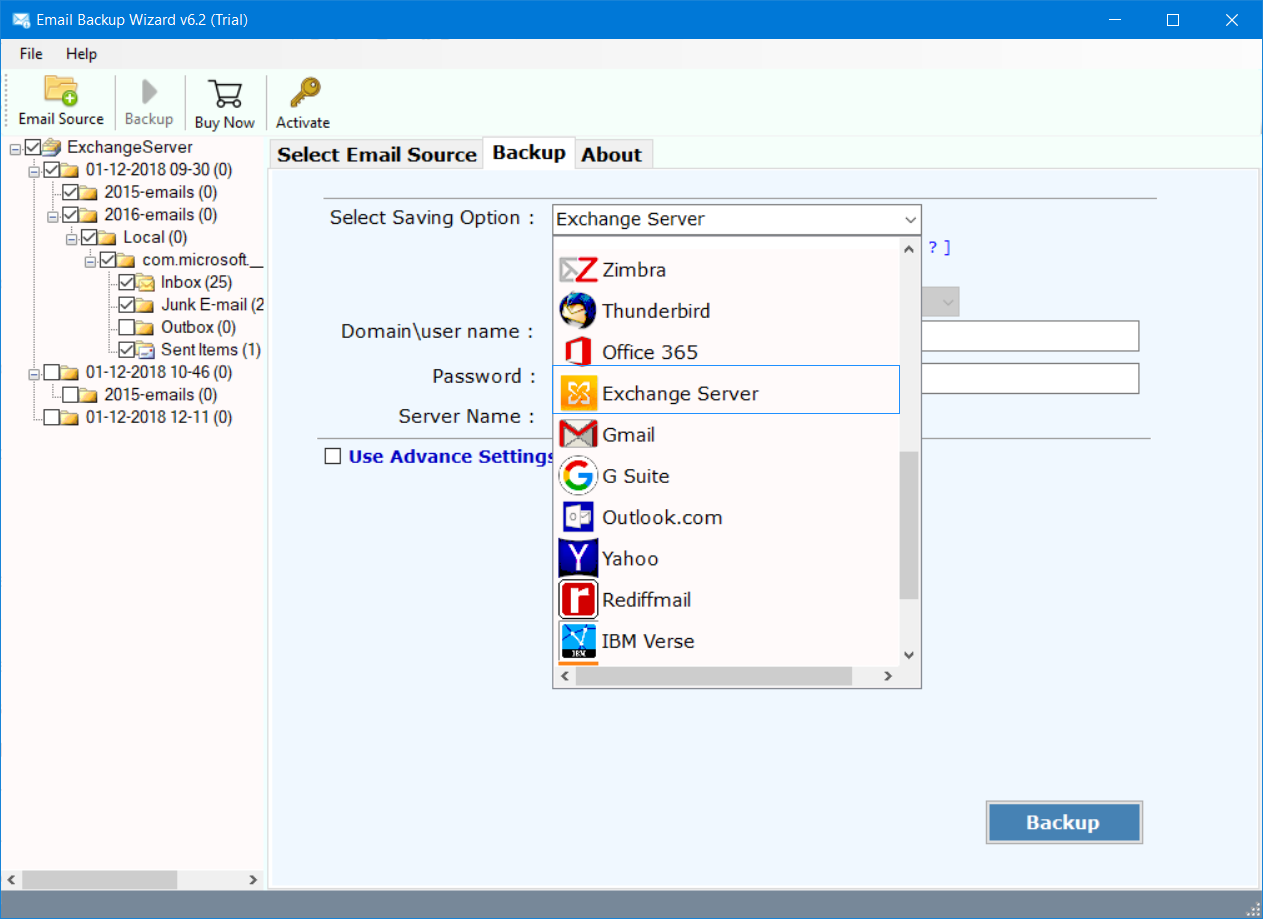1263x919 pixels.
Task: Click the Password input field
Action: coord(1029,378)
